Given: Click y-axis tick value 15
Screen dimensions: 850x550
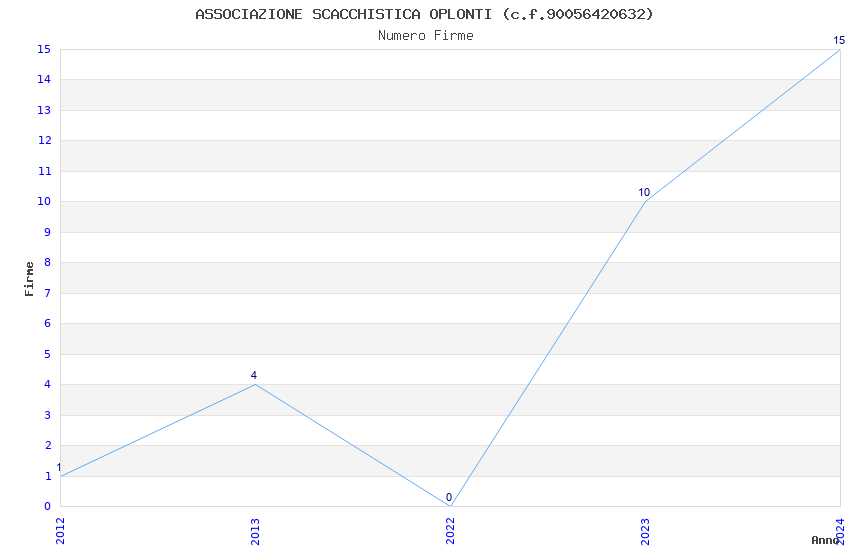Looking at the screenshot, I should [x=44, y=49].
